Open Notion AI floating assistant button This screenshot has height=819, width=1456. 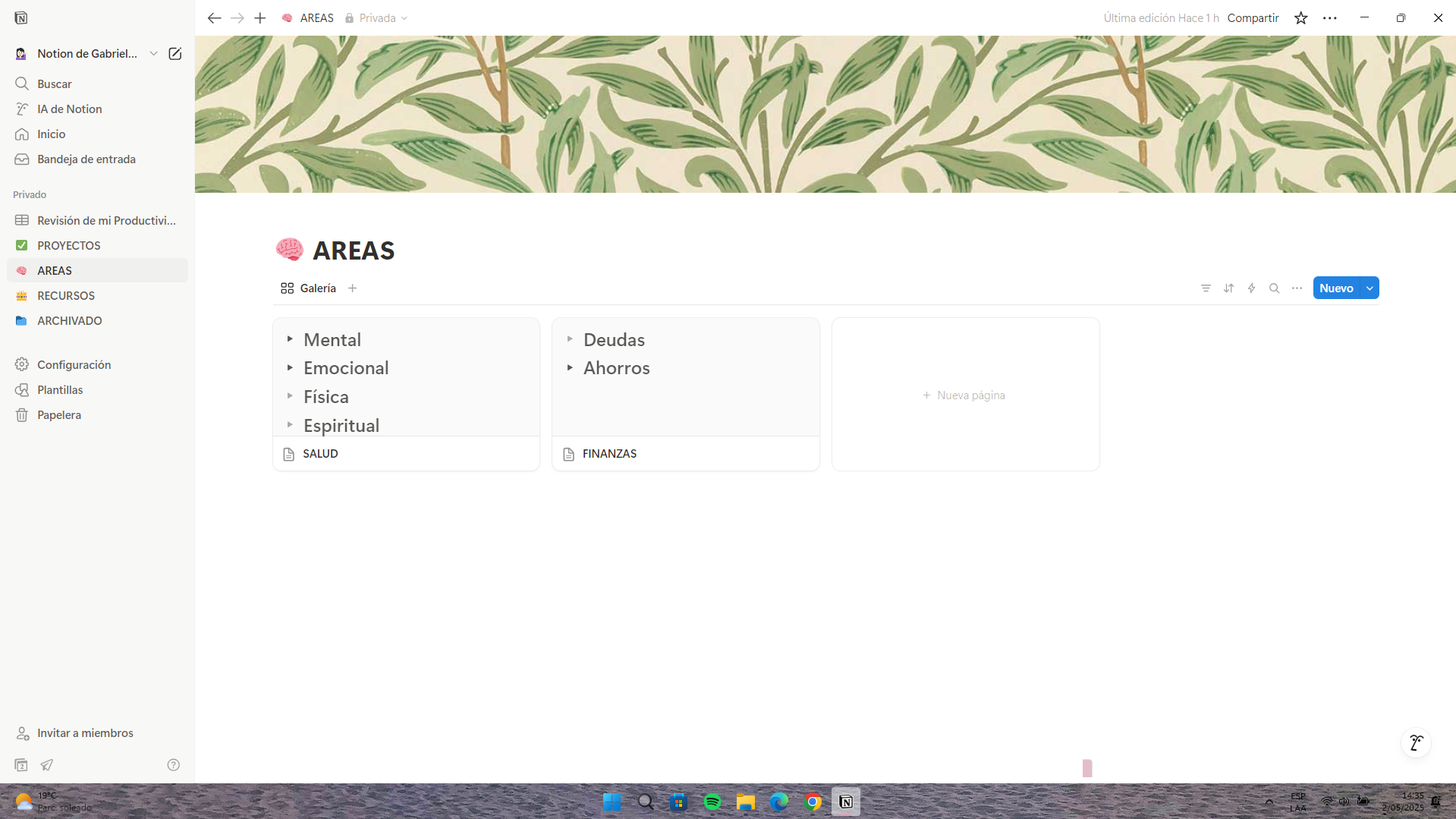(x=1415, y=743)
